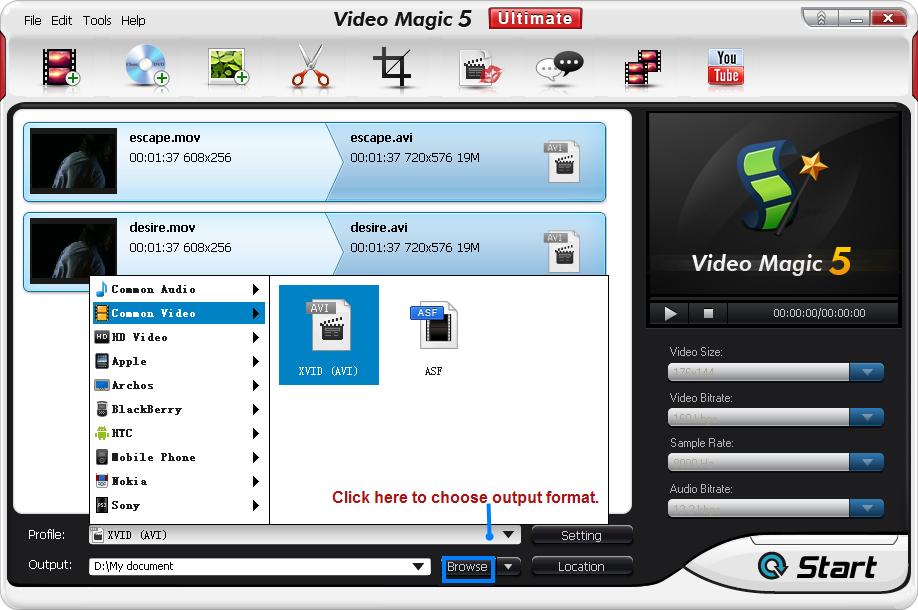Expand the HD Video category
Image resolution: width=918 pixels, height=610 pixels.
[179, 337]
